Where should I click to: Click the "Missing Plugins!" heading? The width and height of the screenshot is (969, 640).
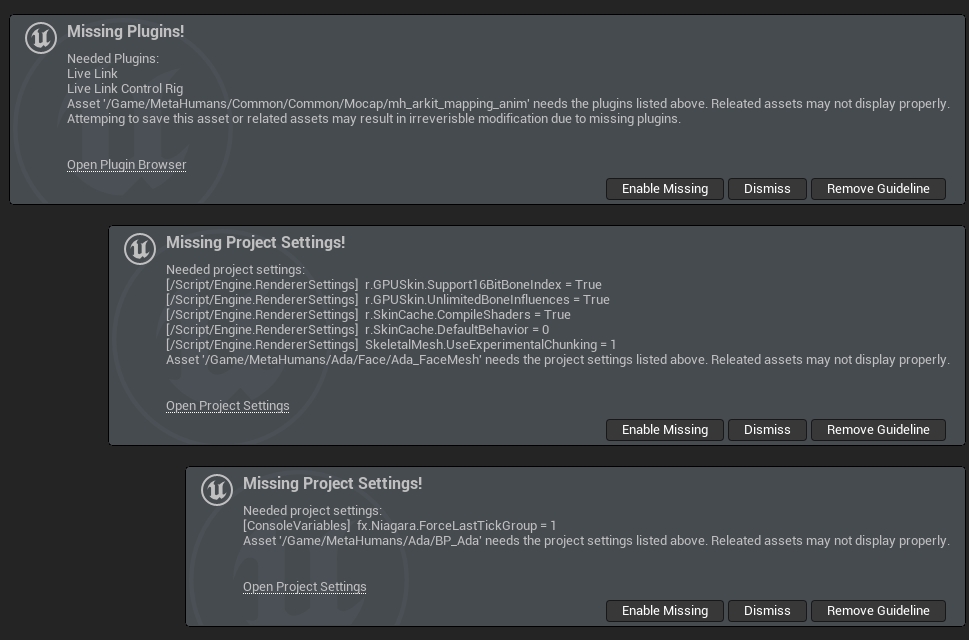[x=125, y=32]
